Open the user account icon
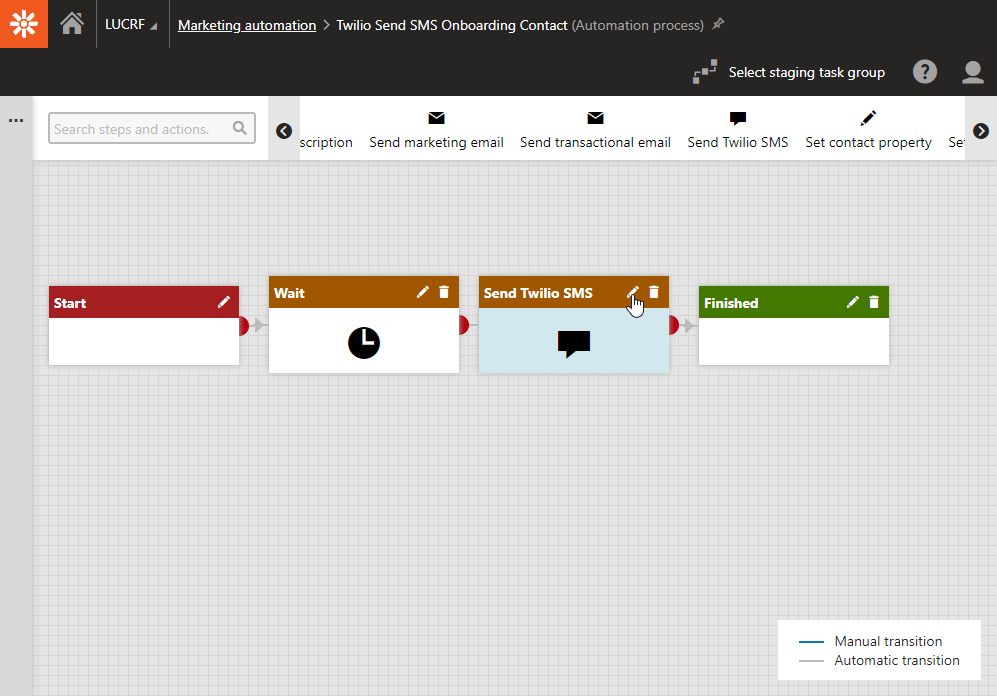The image size is (997, 696). click(x=972, y=71)
